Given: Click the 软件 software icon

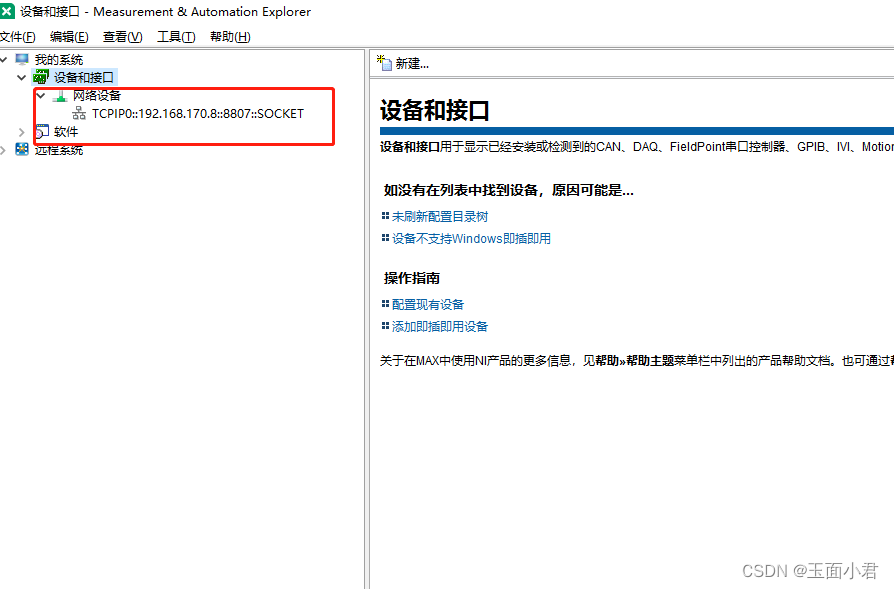Looking at the screenshot, I should (41, 132).
